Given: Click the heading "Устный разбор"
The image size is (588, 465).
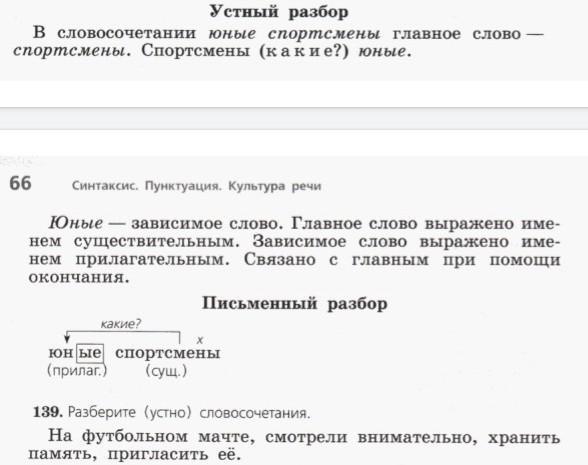Looking at the screenshot, I should click(279, 12).
